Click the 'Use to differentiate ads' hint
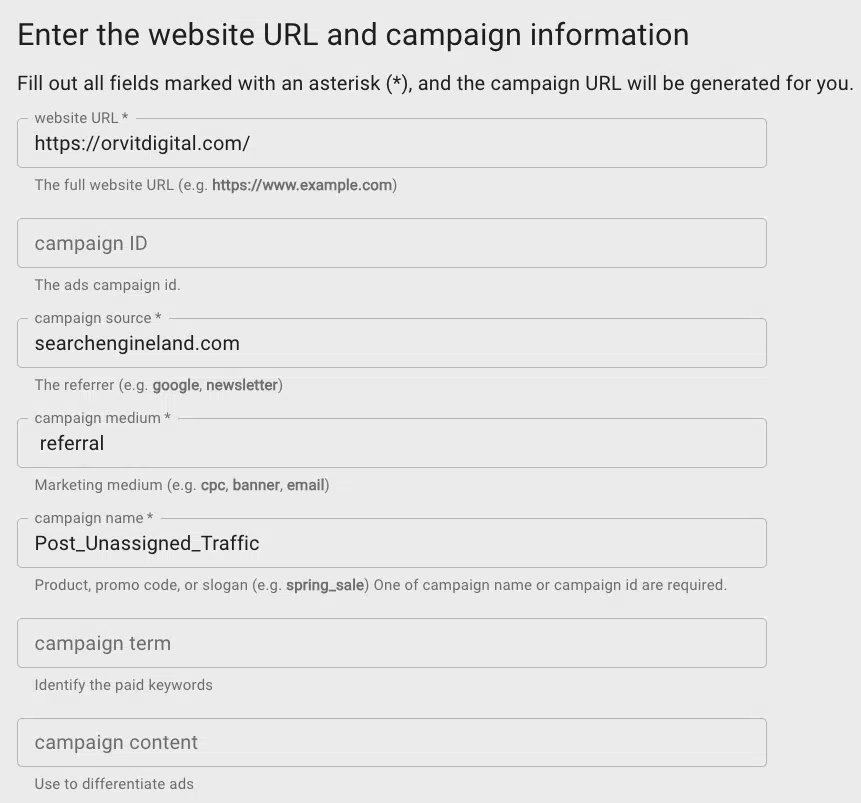 (x=114, y=784)
